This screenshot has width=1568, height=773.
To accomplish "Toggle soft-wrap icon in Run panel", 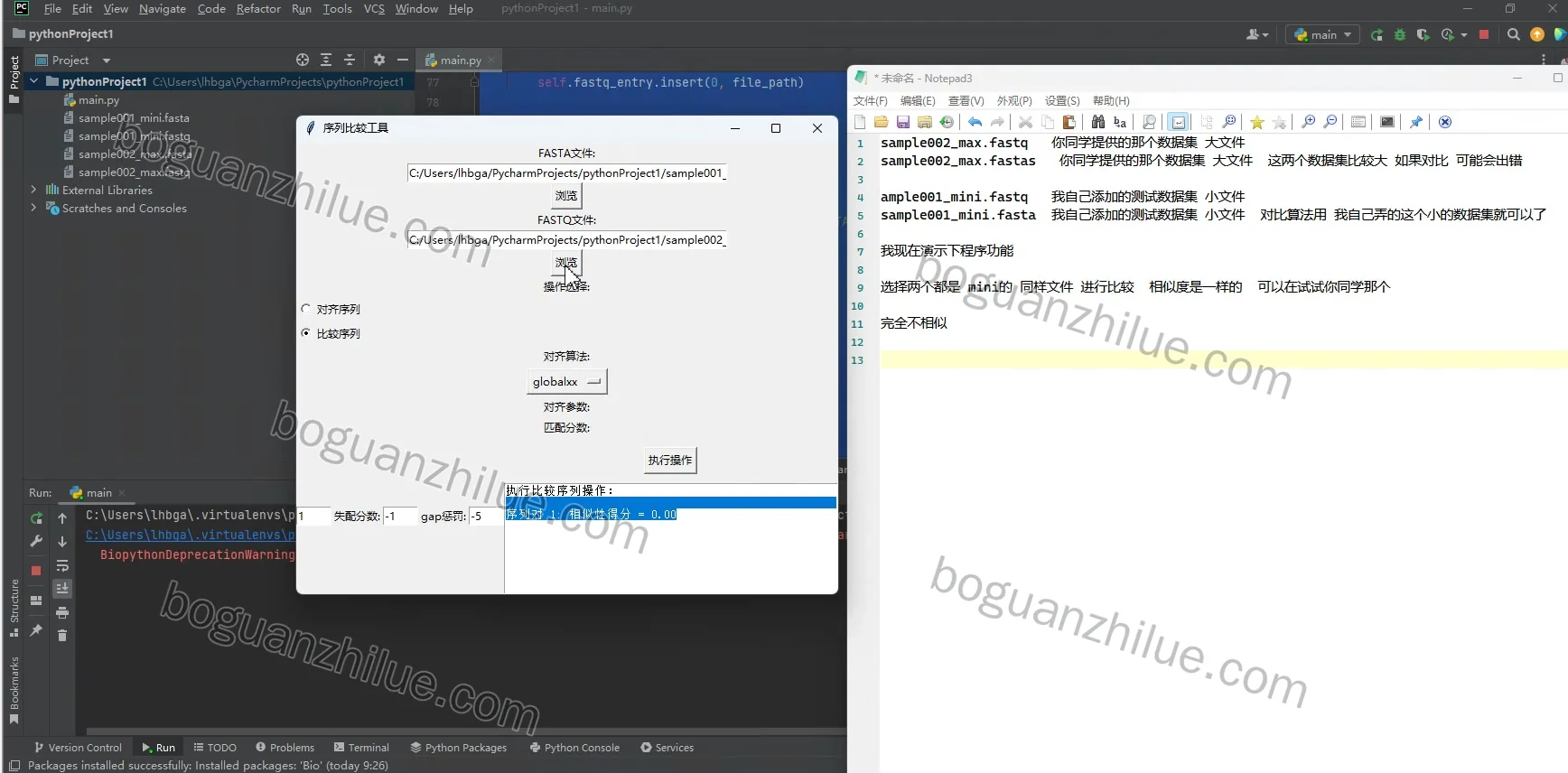I will point(62,566).
